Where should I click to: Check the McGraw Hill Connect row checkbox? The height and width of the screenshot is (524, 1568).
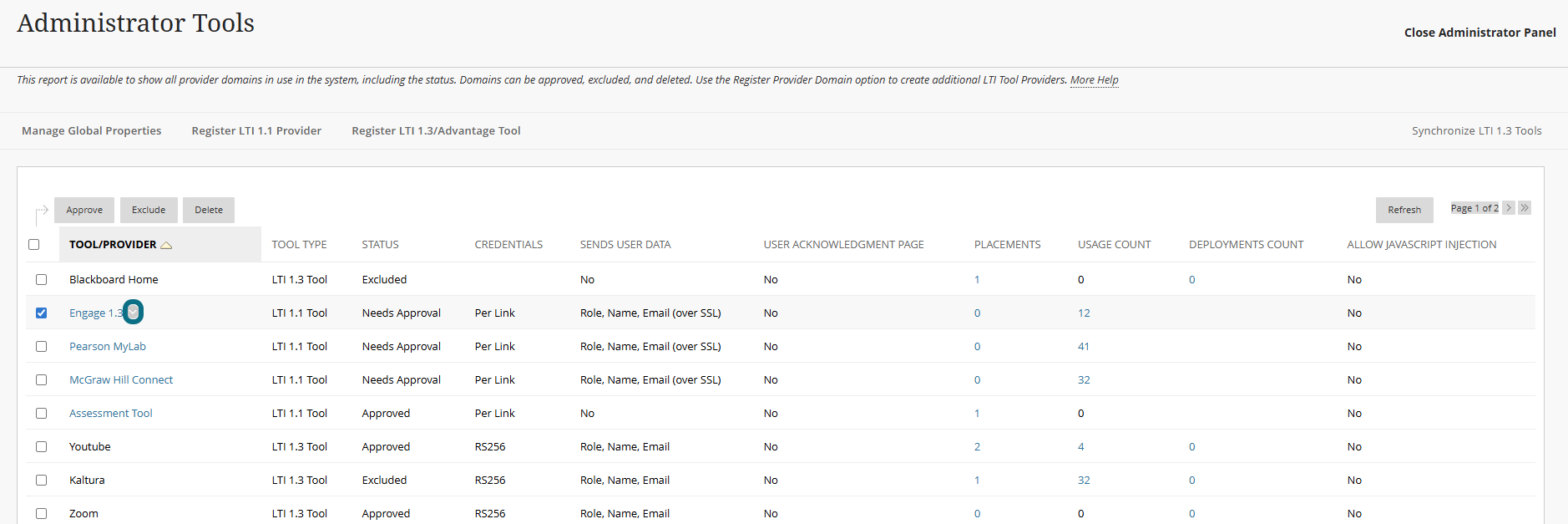tap(41, 379)
